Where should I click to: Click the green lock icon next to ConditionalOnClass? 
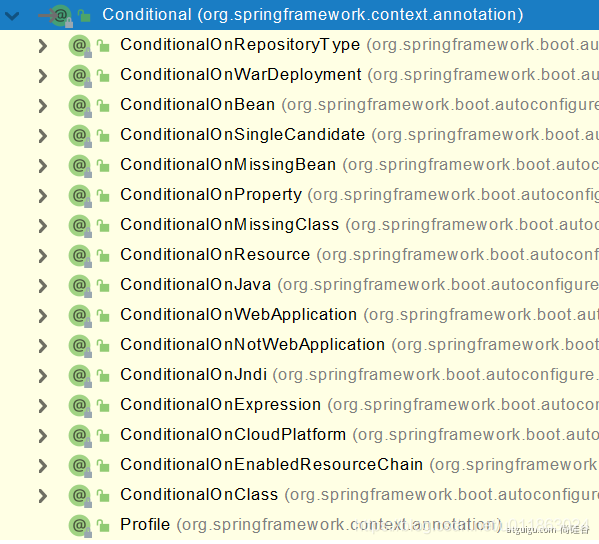(103, 496)
